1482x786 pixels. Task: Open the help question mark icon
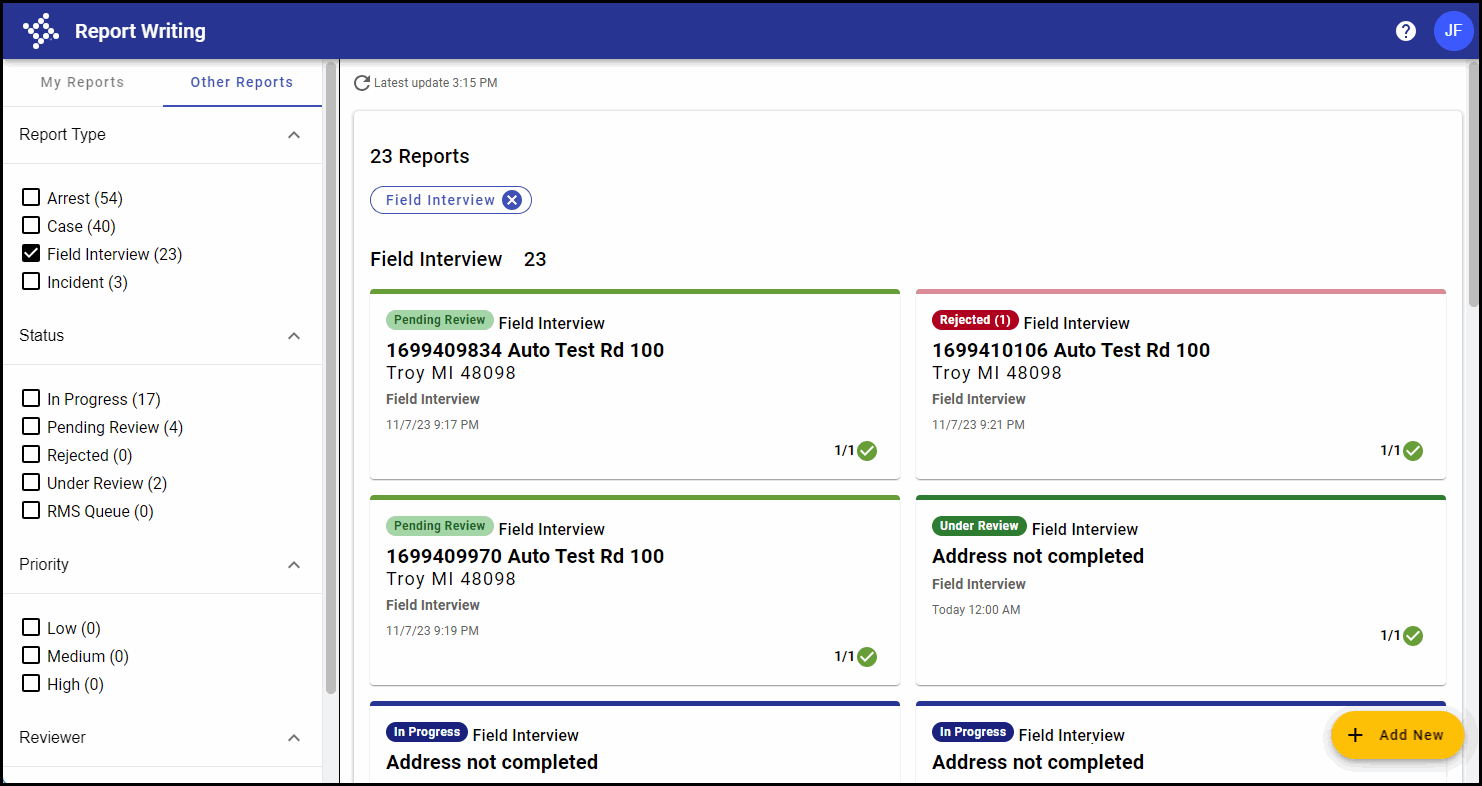(1406, 31)
